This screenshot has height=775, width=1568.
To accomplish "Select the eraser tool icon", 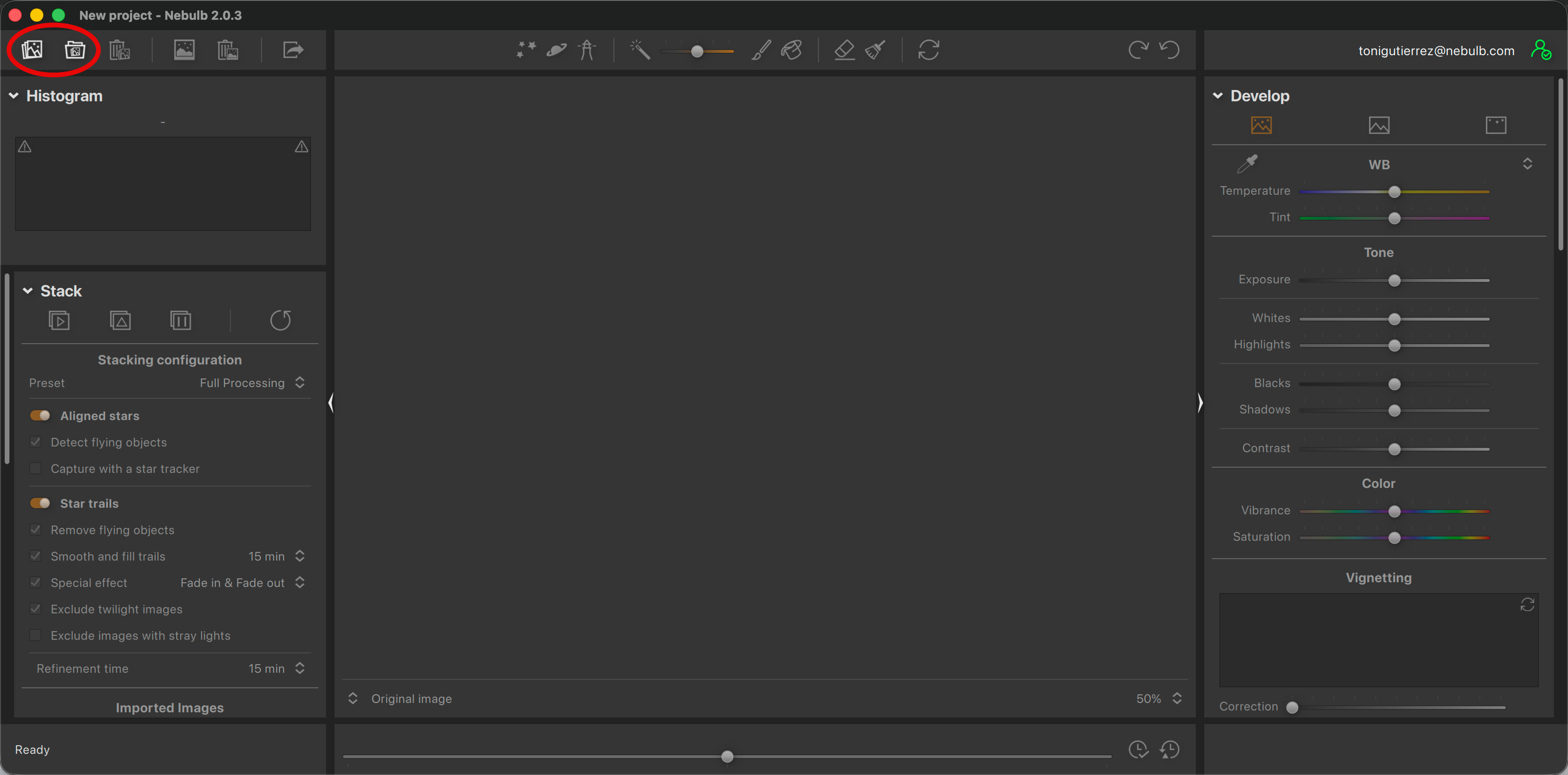I will [844, 49].
